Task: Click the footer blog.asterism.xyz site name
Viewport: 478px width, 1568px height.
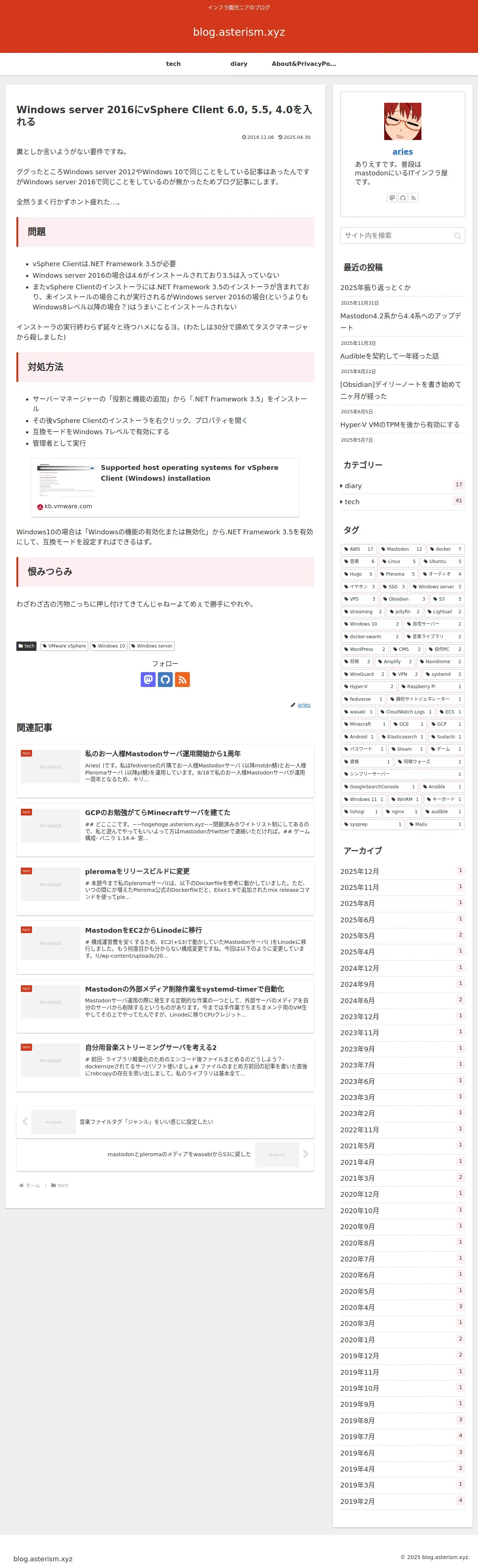Action: tap(42, 1559)
